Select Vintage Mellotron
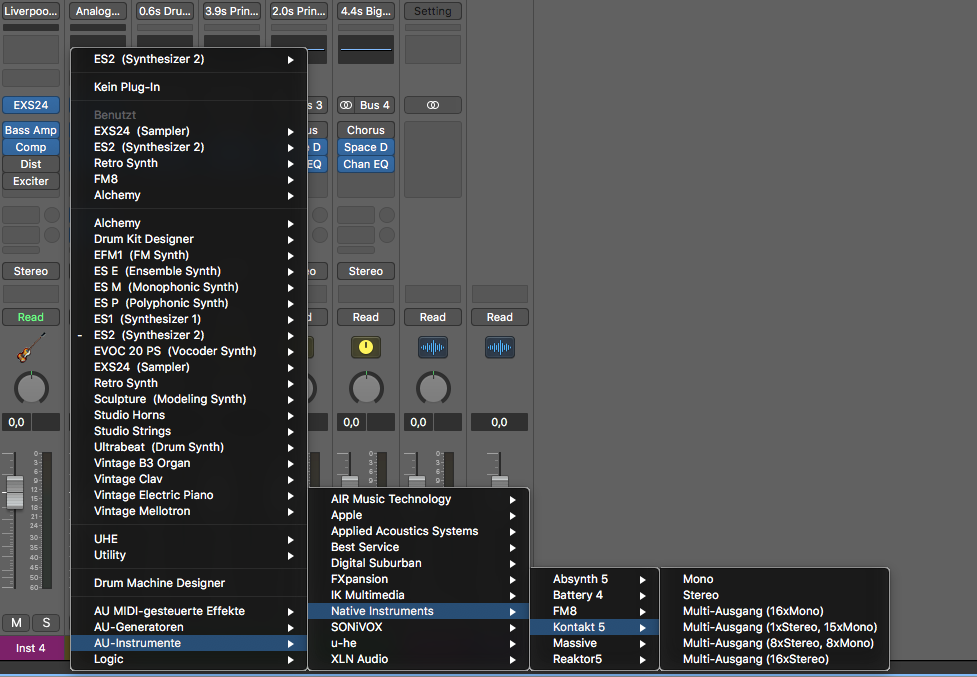Viewport: 977px width, 677px height. [189, 511]
